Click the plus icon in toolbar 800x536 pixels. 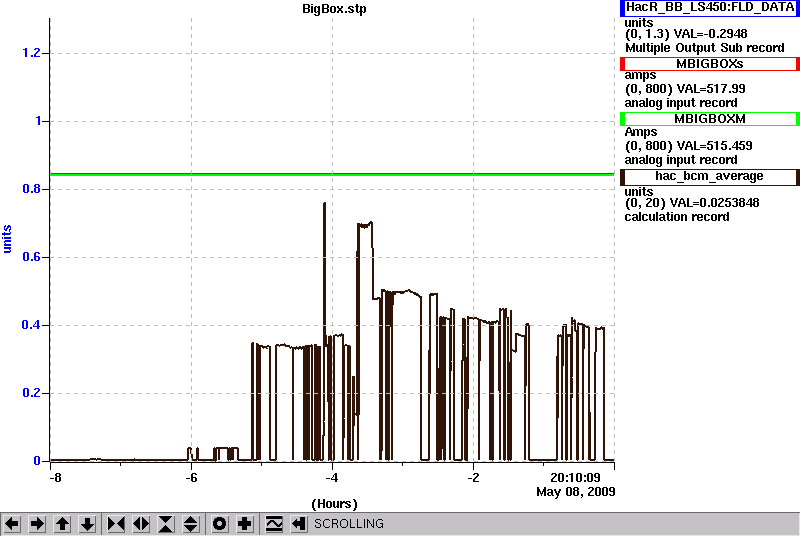click(x=245, y=524)
